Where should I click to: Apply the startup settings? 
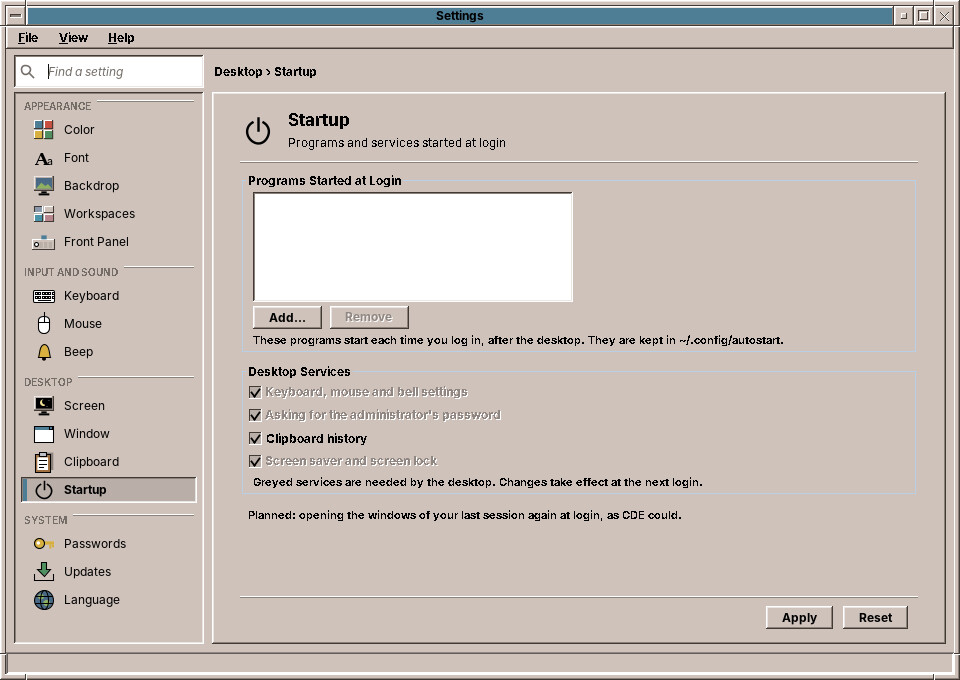(799, 618)
